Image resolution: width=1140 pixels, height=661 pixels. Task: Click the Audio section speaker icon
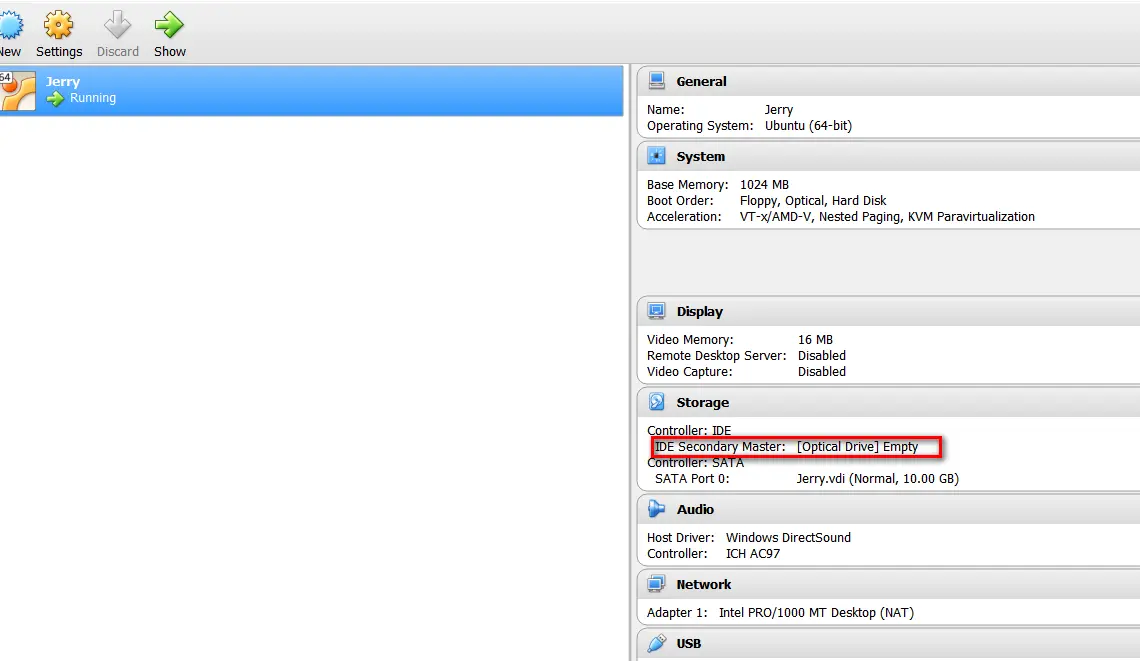click(x=657, y=508)
